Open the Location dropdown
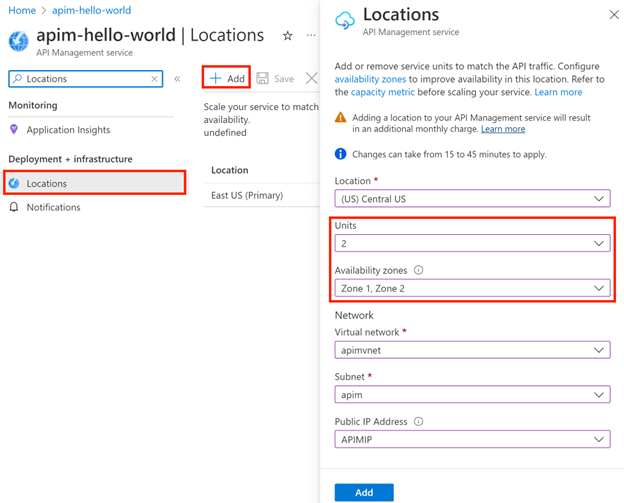 tap(472, 198)
